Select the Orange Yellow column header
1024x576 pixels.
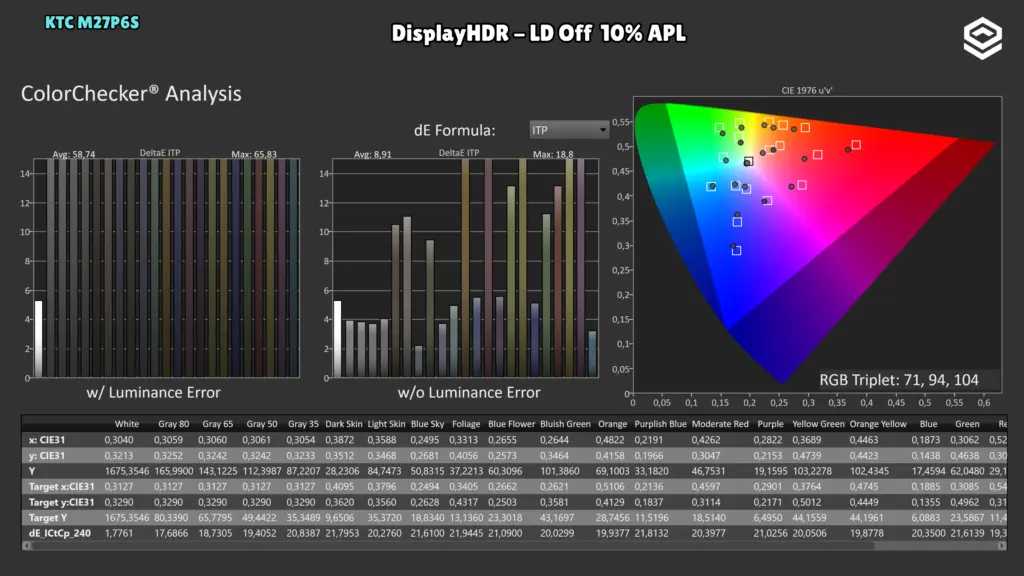click(878, 424)
